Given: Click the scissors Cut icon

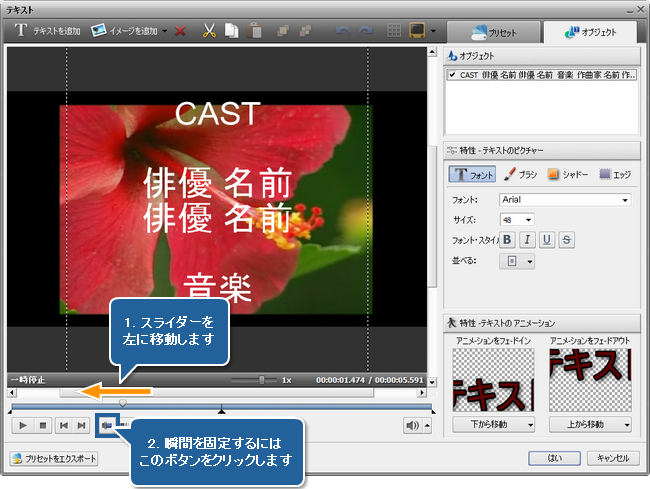Looking at the screenshot, I should click(x=209, y=31).
